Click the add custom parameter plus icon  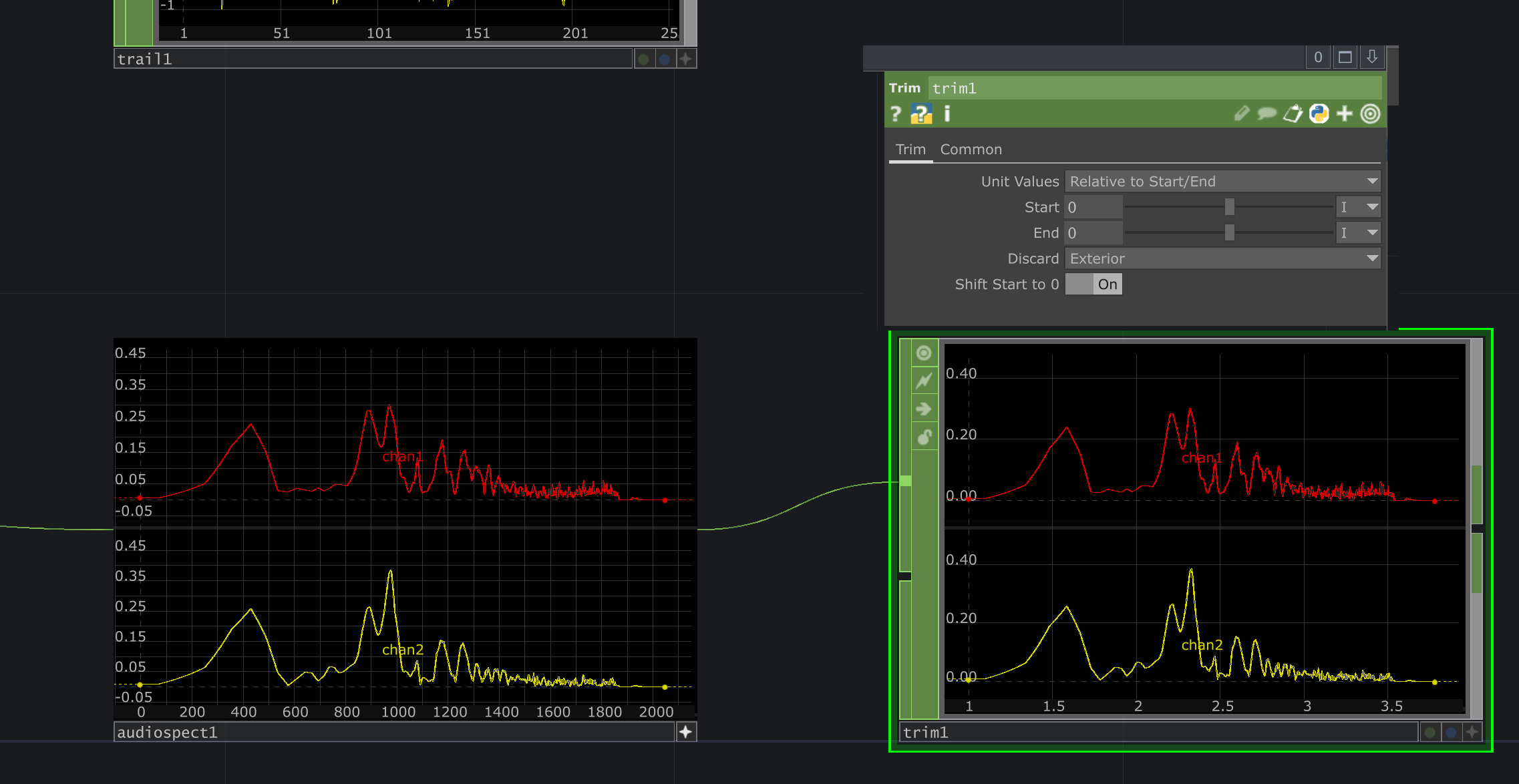1345,114
